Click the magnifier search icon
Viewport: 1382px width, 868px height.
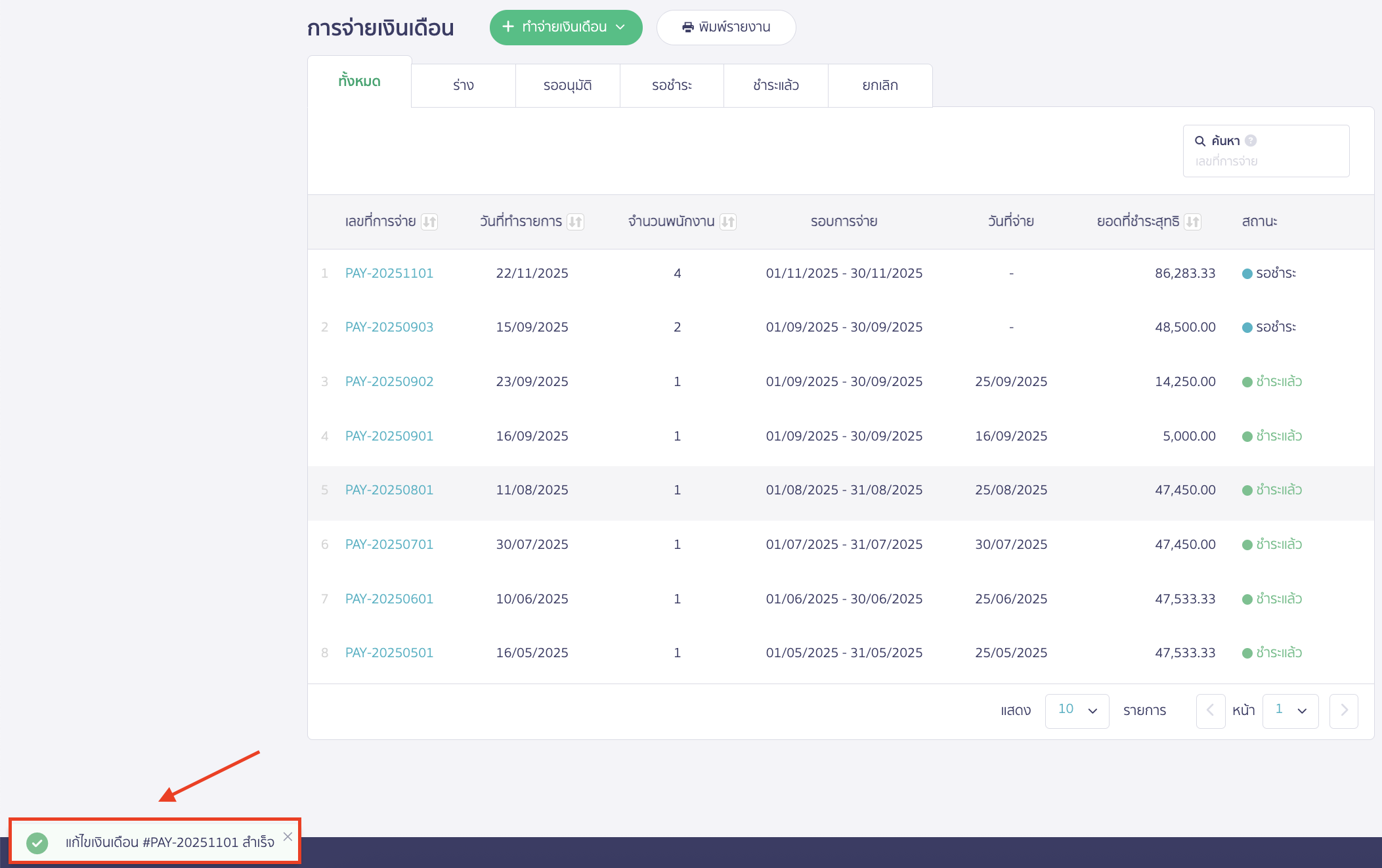(1199, 140)
